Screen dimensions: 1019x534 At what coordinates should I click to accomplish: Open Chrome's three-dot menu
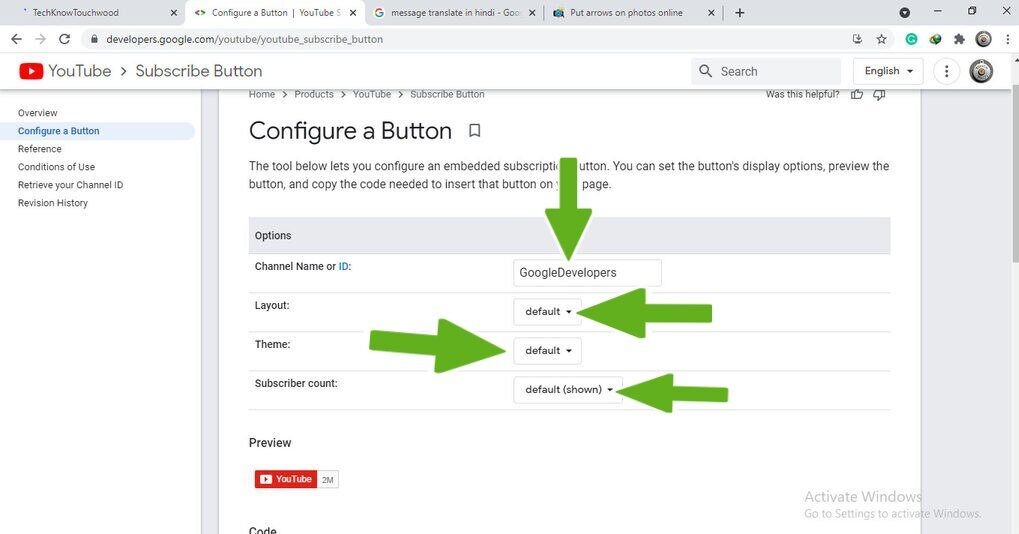point(1007,39)
